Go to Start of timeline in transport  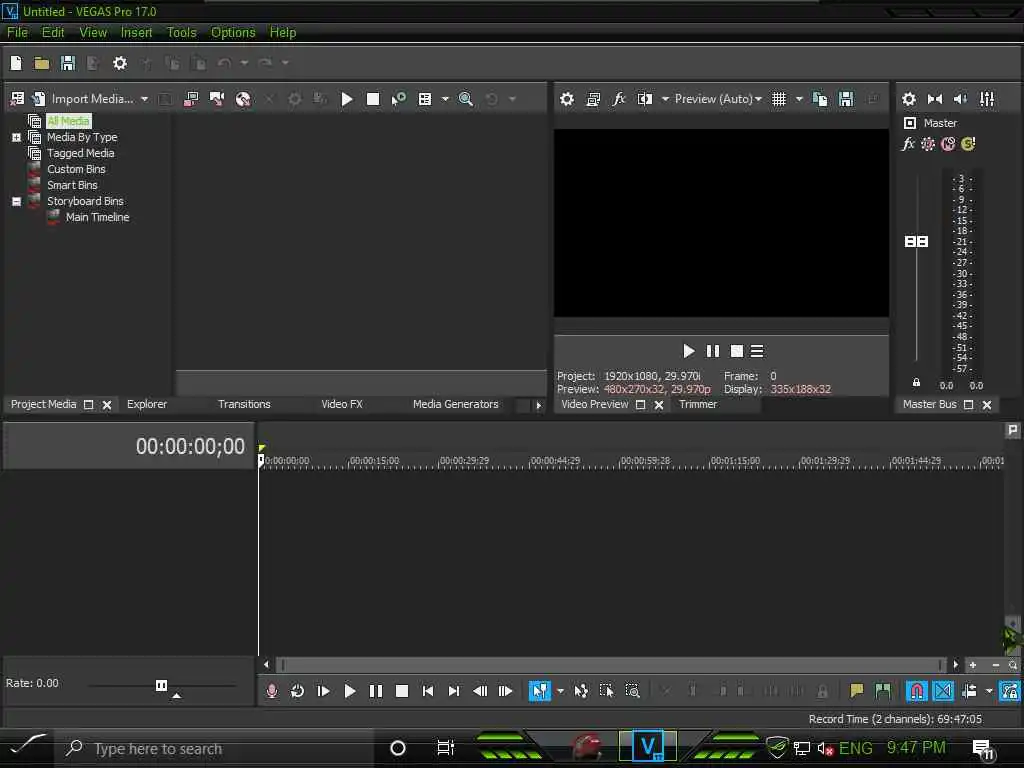coord(428,691)
